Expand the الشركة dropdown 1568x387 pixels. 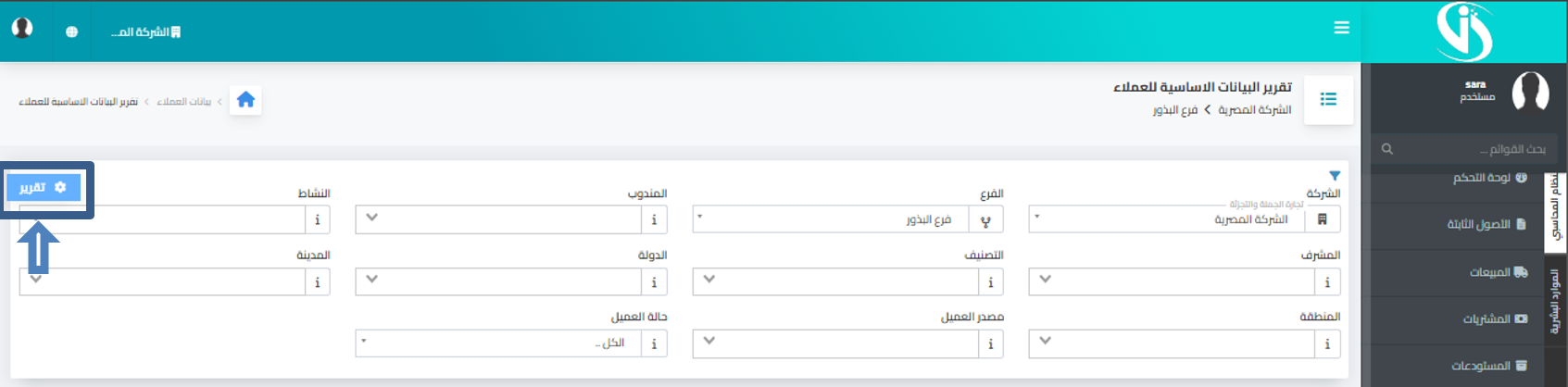coord(1167,219)
